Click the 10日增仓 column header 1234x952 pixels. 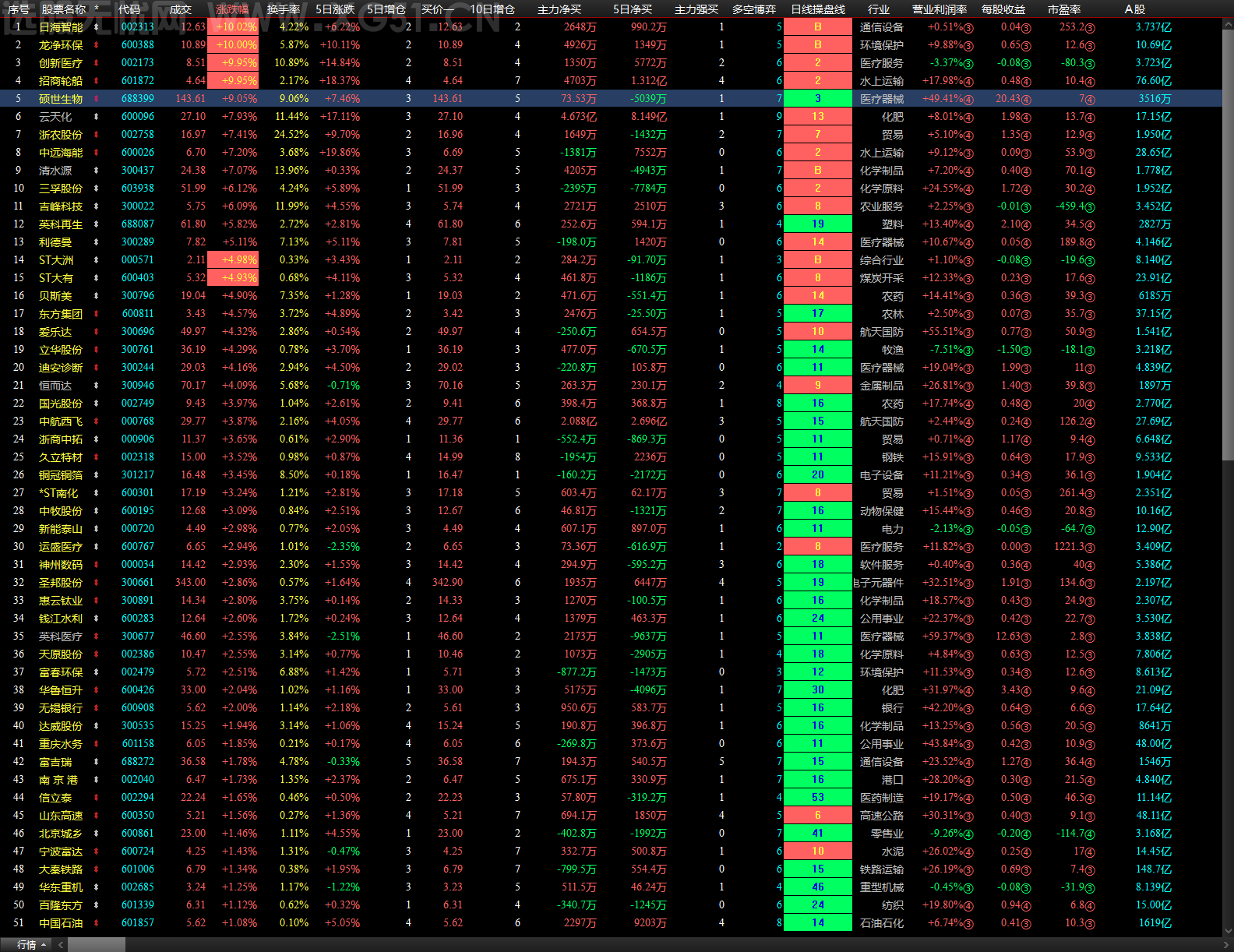[492, 9]
